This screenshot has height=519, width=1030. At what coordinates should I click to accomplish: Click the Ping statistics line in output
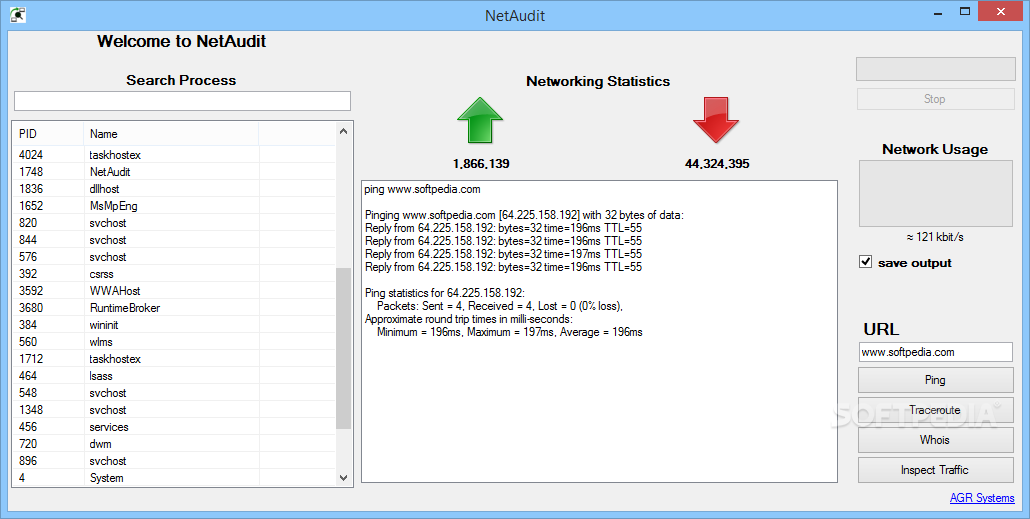(445, 293)
